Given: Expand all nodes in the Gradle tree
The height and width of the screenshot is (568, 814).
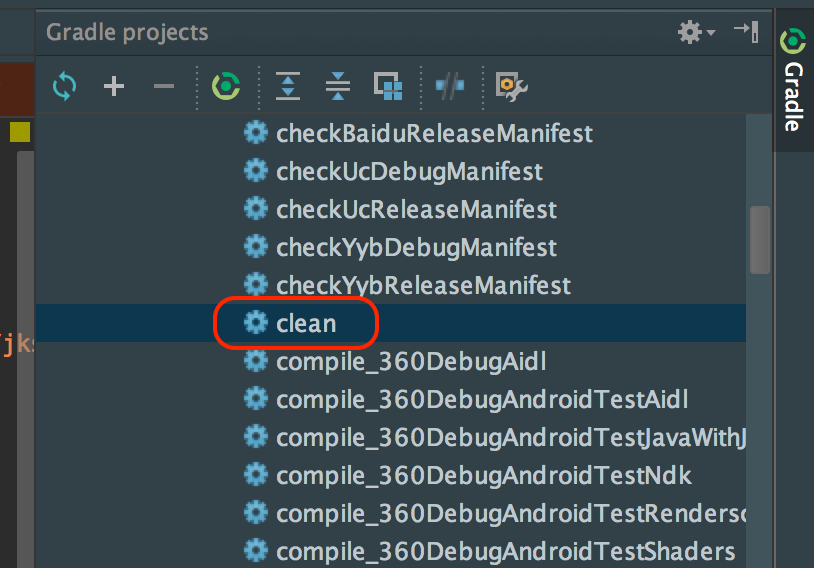Looking at the screenshot, I should 288,87.
